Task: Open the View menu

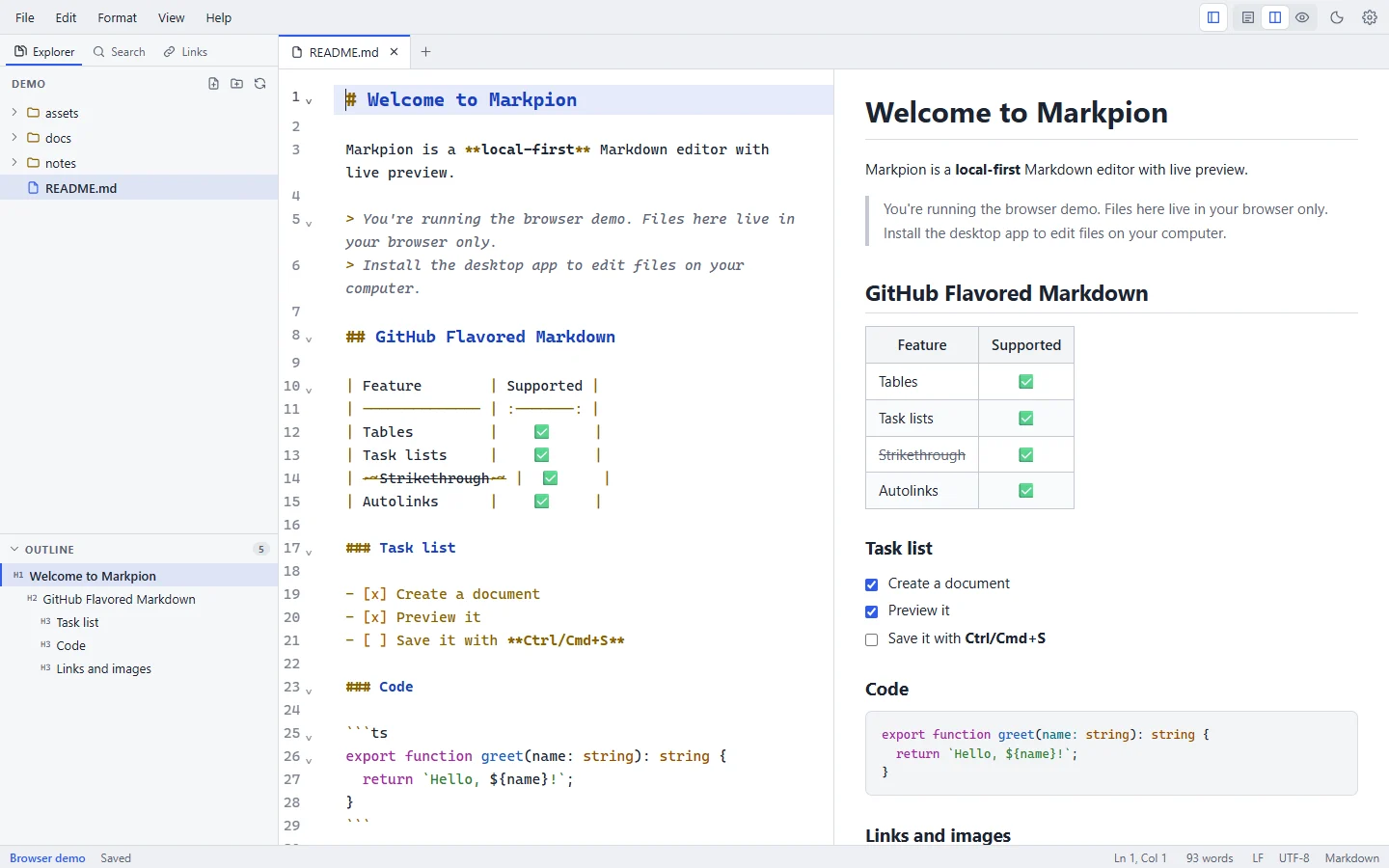Action: pos(171,17)
